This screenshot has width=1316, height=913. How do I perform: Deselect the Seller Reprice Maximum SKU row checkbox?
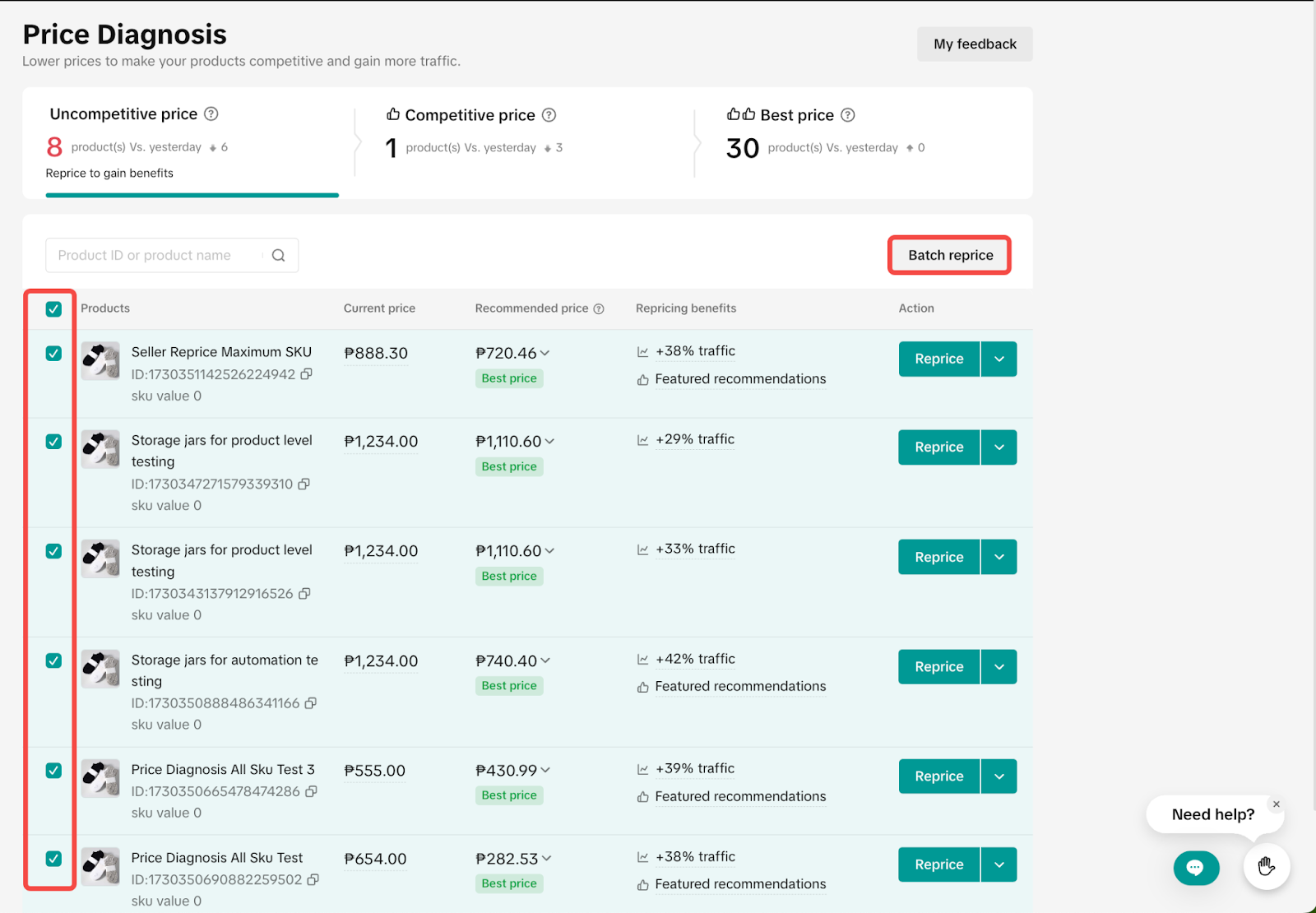click(53, 353)
